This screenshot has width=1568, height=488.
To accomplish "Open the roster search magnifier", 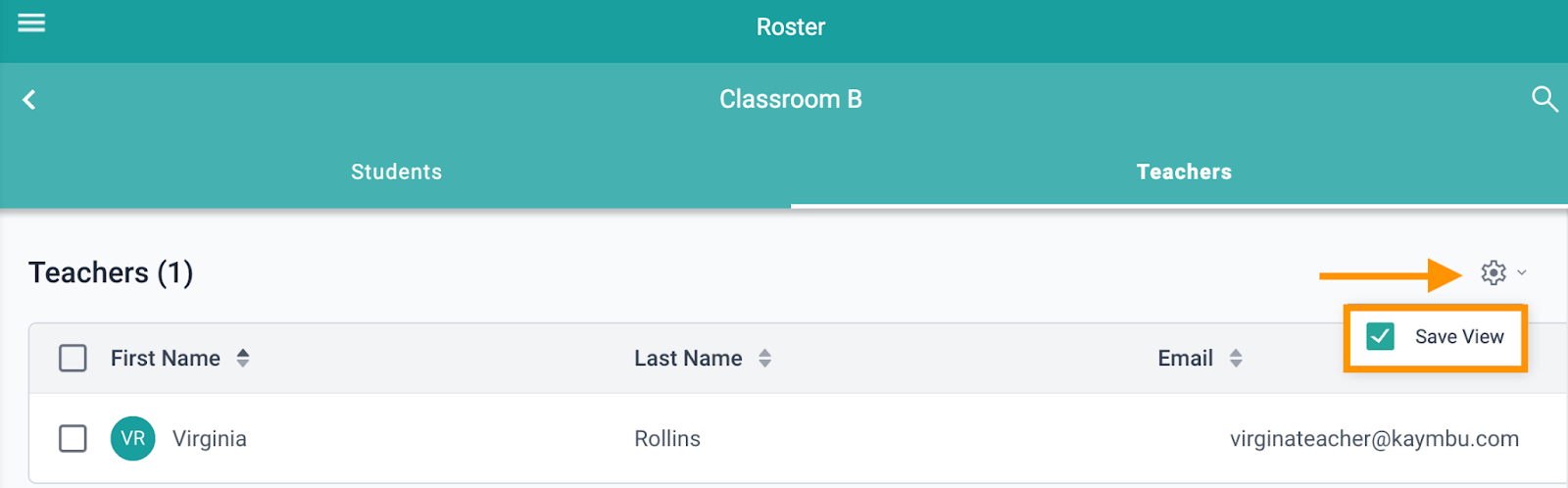I will (1544, 99).
